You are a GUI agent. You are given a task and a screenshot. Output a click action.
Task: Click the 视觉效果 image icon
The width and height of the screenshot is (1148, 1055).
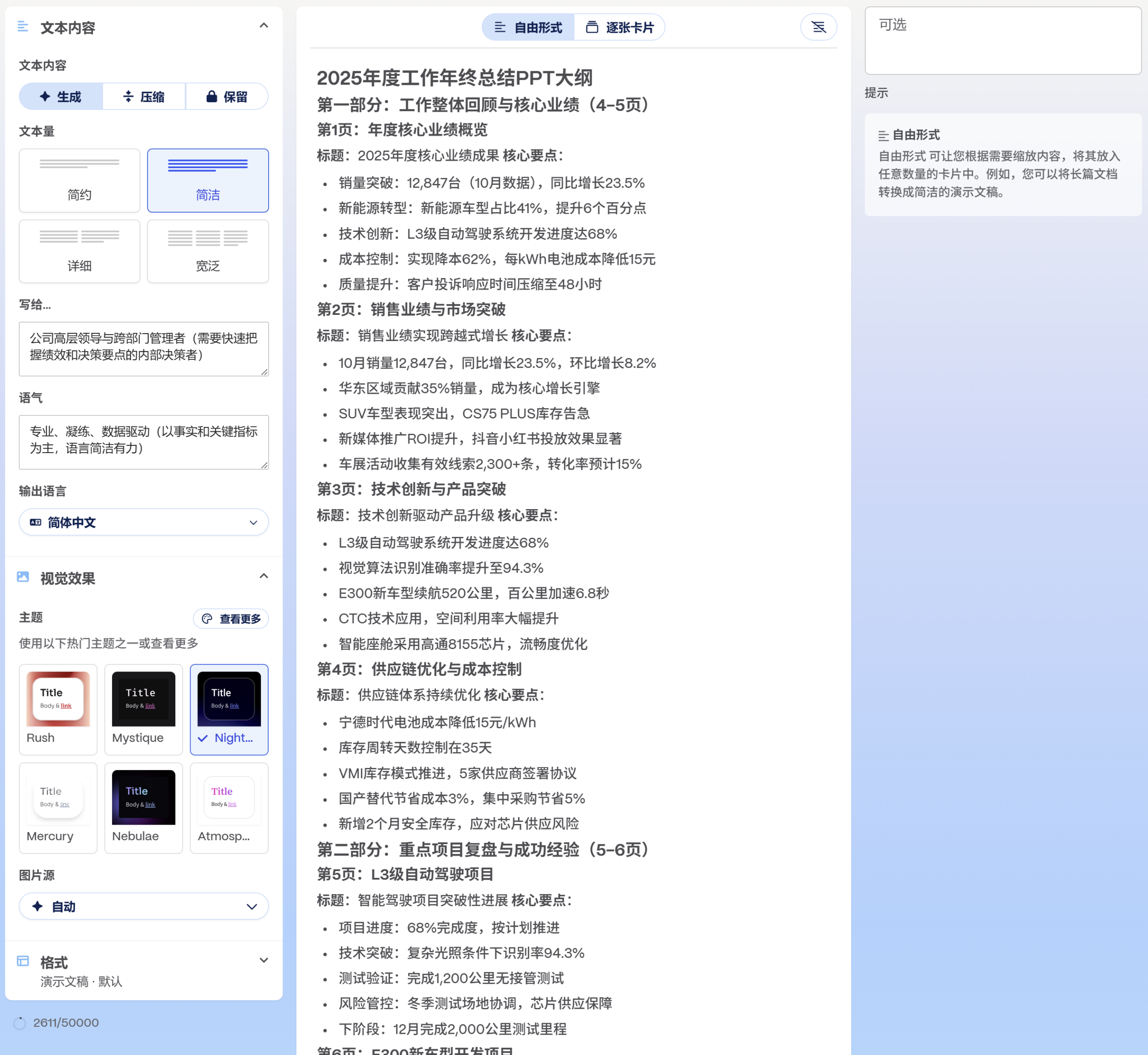[x=22, y=577]
